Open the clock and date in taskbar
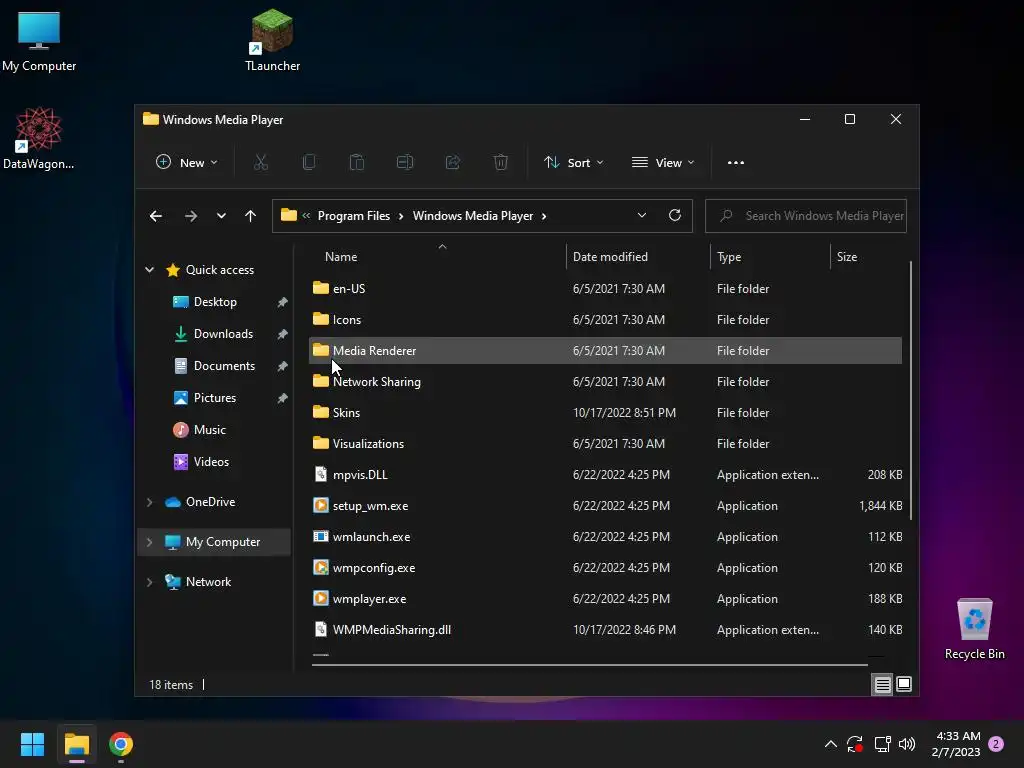This screenshot has width=1024, height=768. coord(956,744)
